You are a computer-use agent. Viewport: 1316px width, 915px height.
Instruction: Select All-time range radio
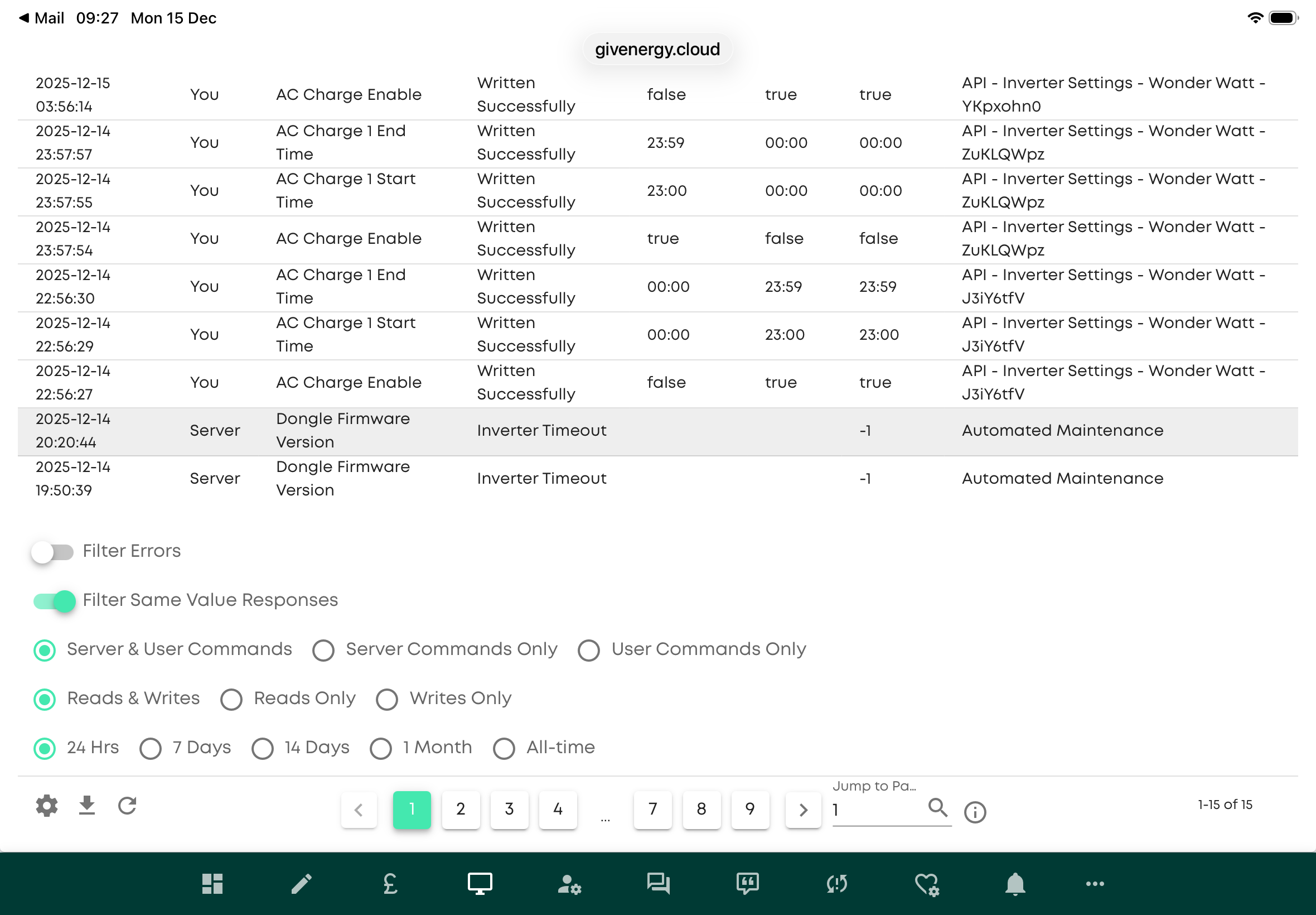click(x=504, y=748)
